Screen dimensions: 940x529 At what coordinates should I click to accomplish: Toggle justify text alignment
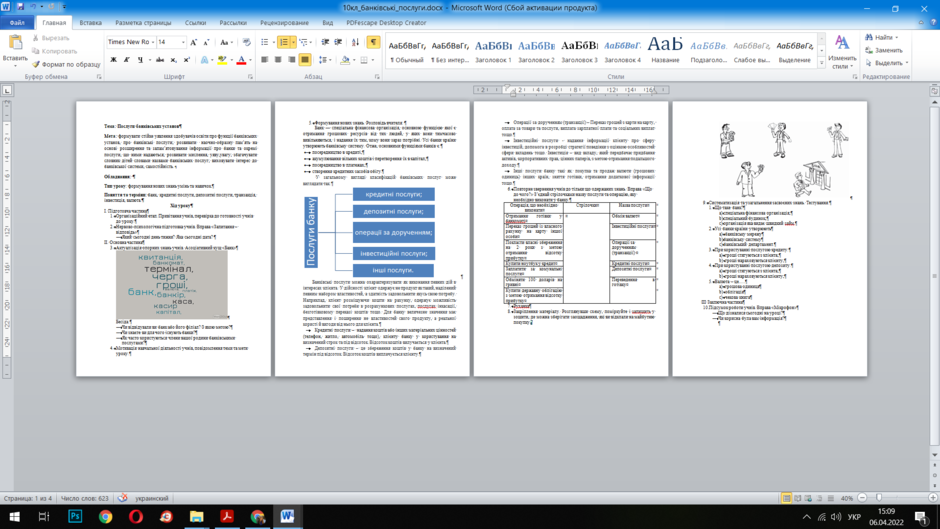[305, 60]
